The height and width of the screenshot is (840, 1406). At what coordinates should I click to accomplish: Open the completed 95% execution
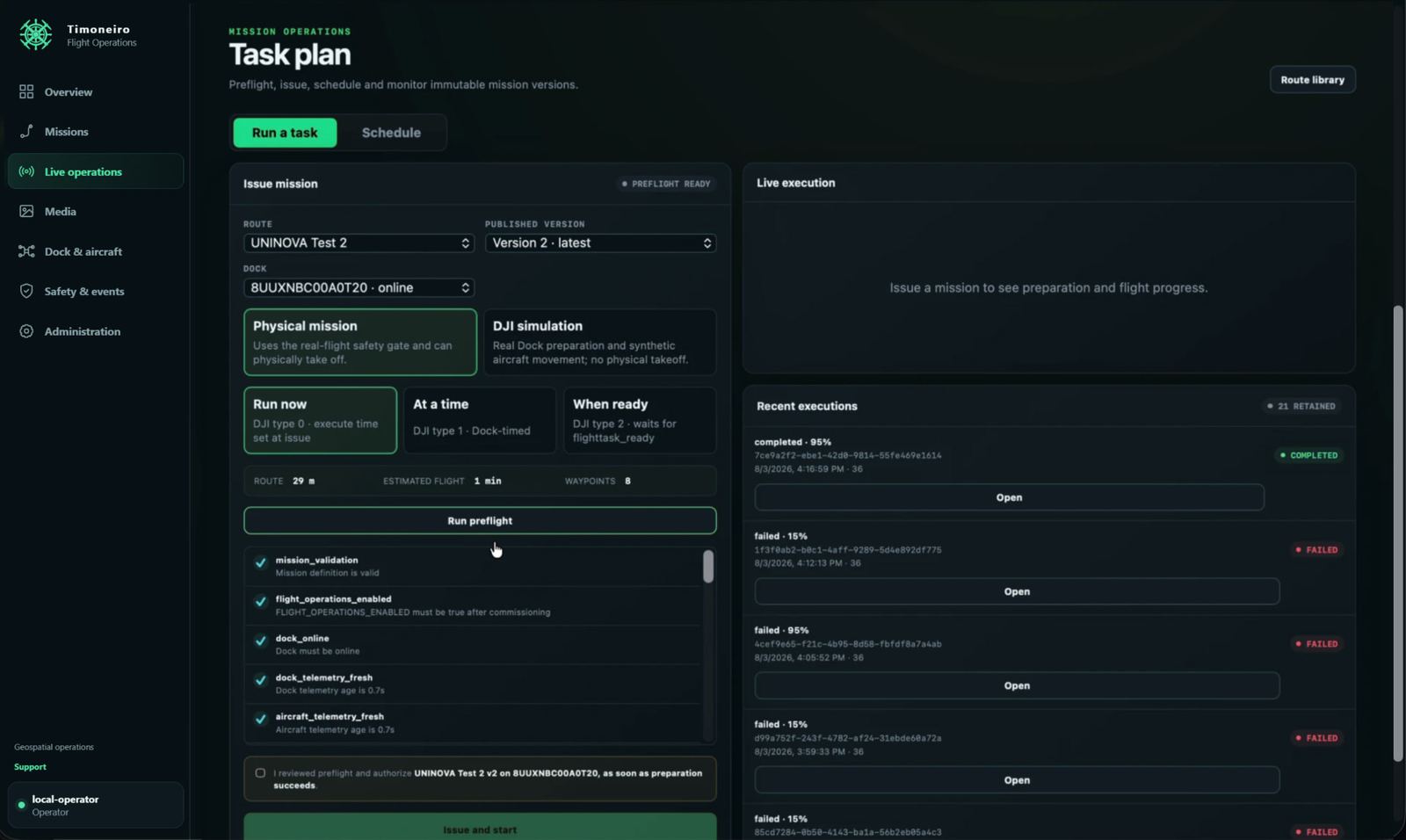pyautogui.click(x=1009, y=497)
